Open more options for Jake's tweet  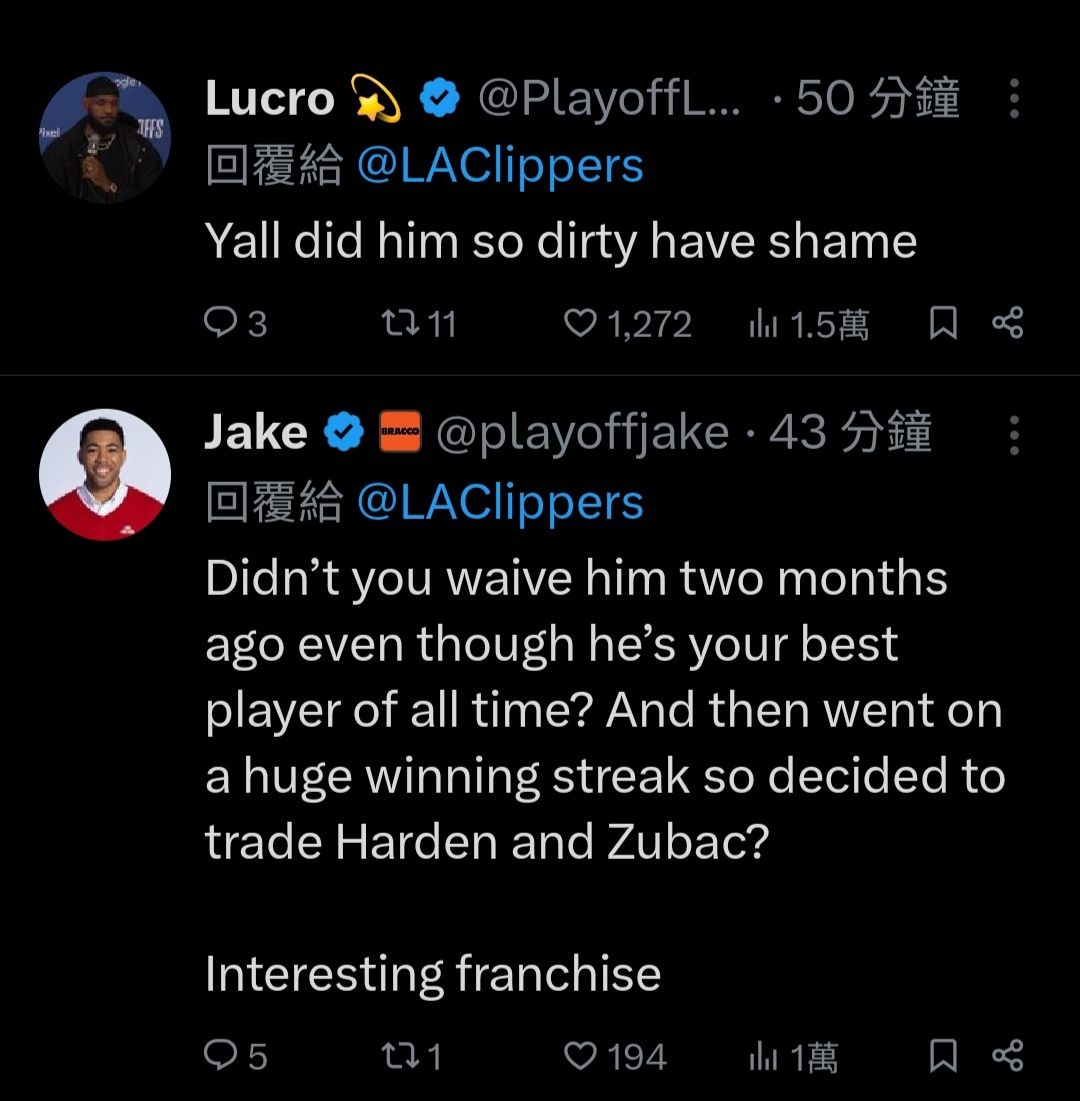pyautogui.click(x=1013, y=434)
